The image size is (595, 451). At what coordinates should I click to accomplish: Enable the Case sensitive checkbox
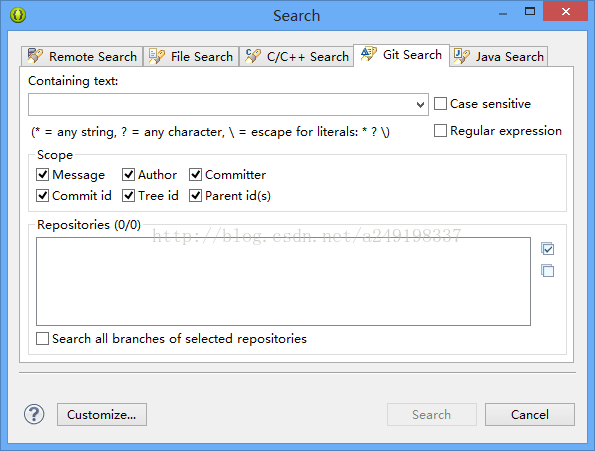pos(440,104)
